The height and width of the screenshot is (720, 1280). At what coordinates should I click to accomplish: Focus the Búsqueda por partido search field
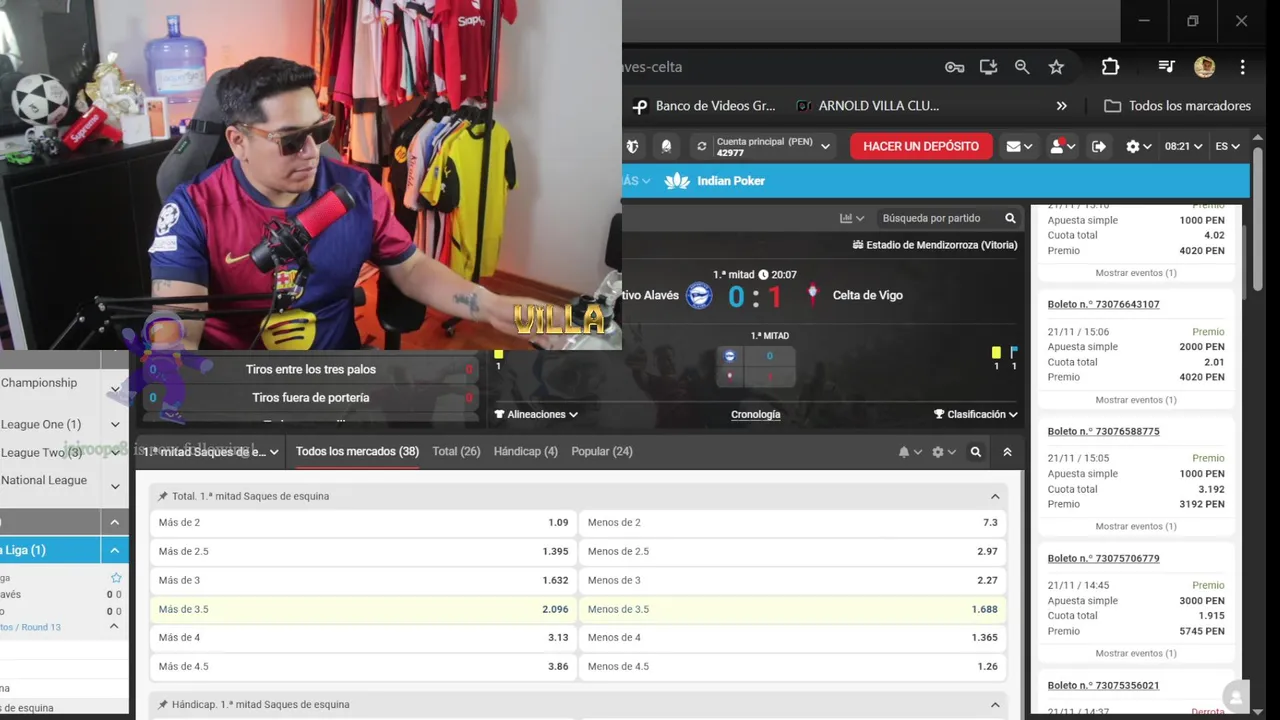point(938,218)
